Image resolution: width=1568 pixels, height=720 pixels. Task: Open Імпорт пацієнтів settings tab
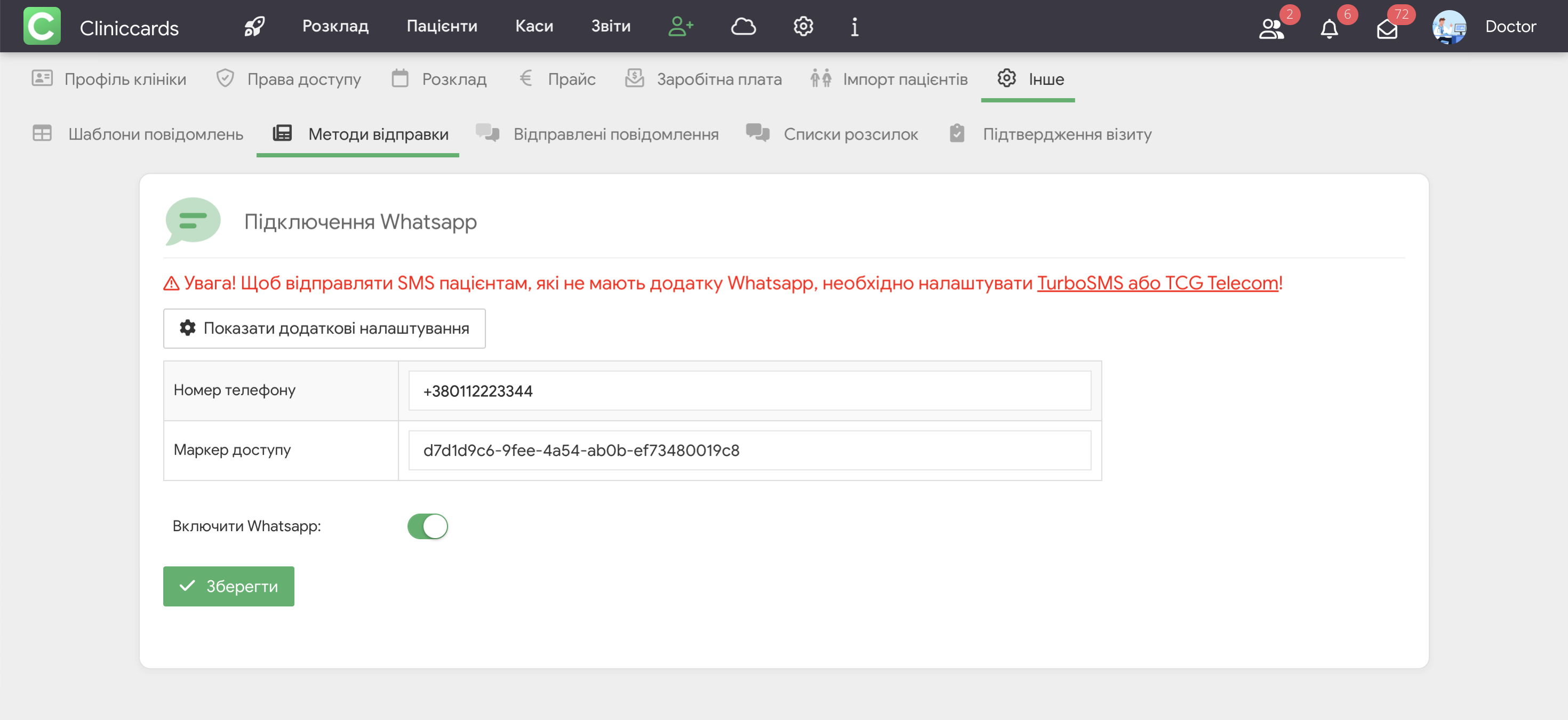click(889, 79)
